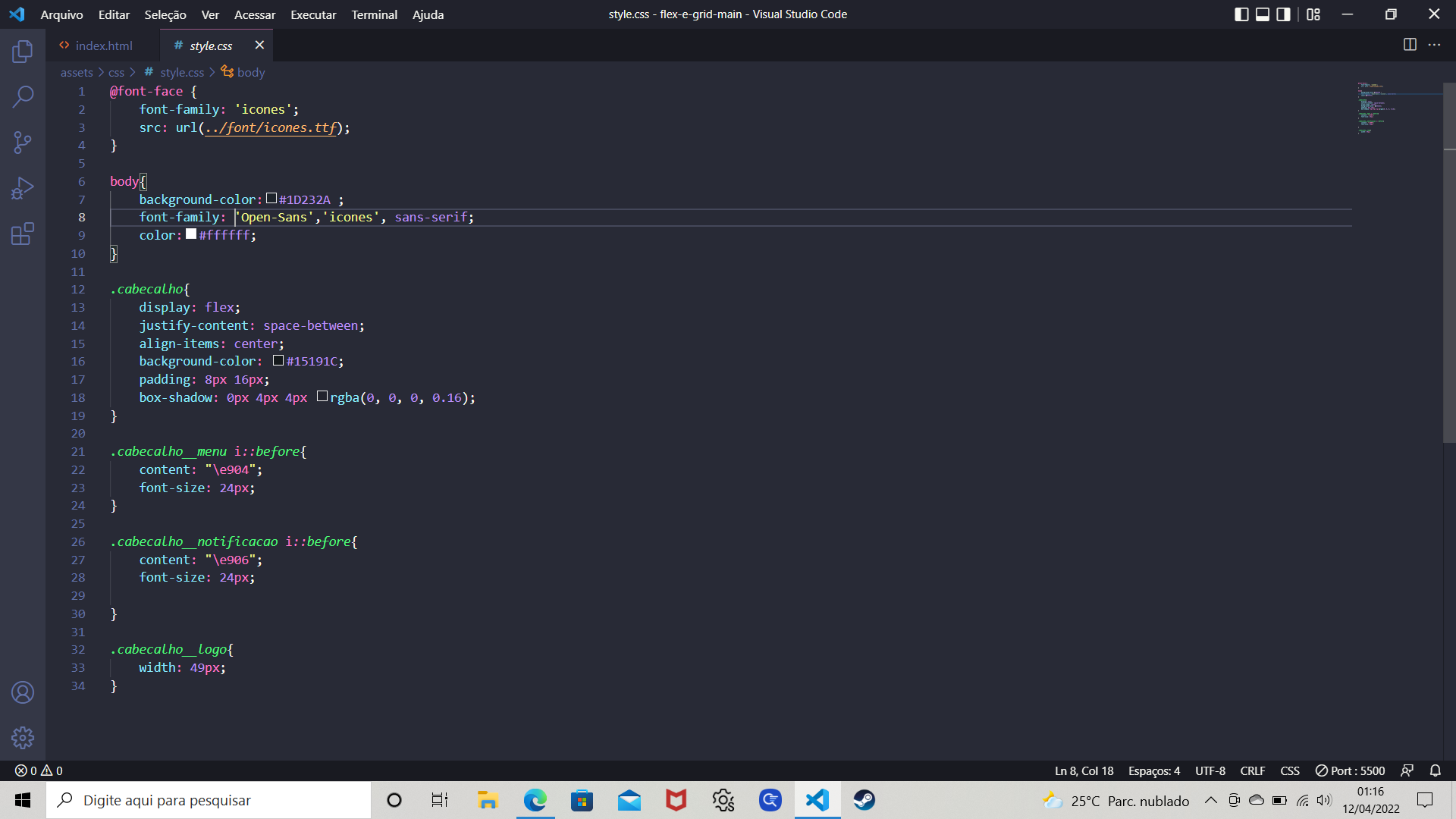Click the minimap code overview

[x=1399, y=108]
